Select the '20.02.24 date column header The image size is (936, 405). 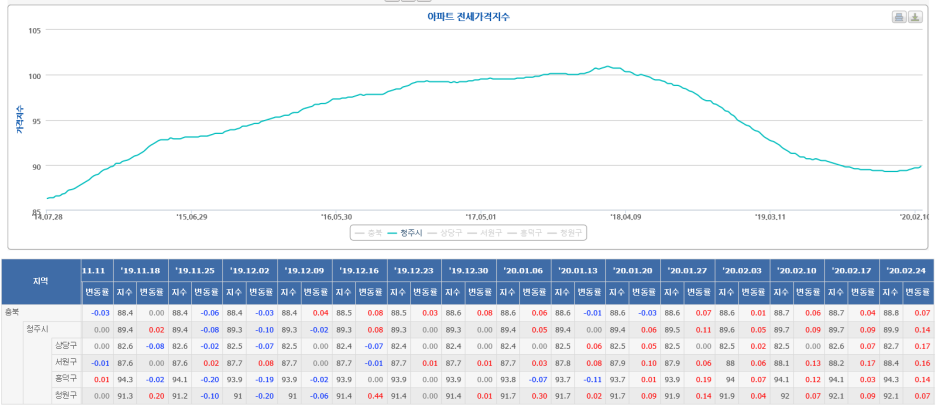coord(907,270)
